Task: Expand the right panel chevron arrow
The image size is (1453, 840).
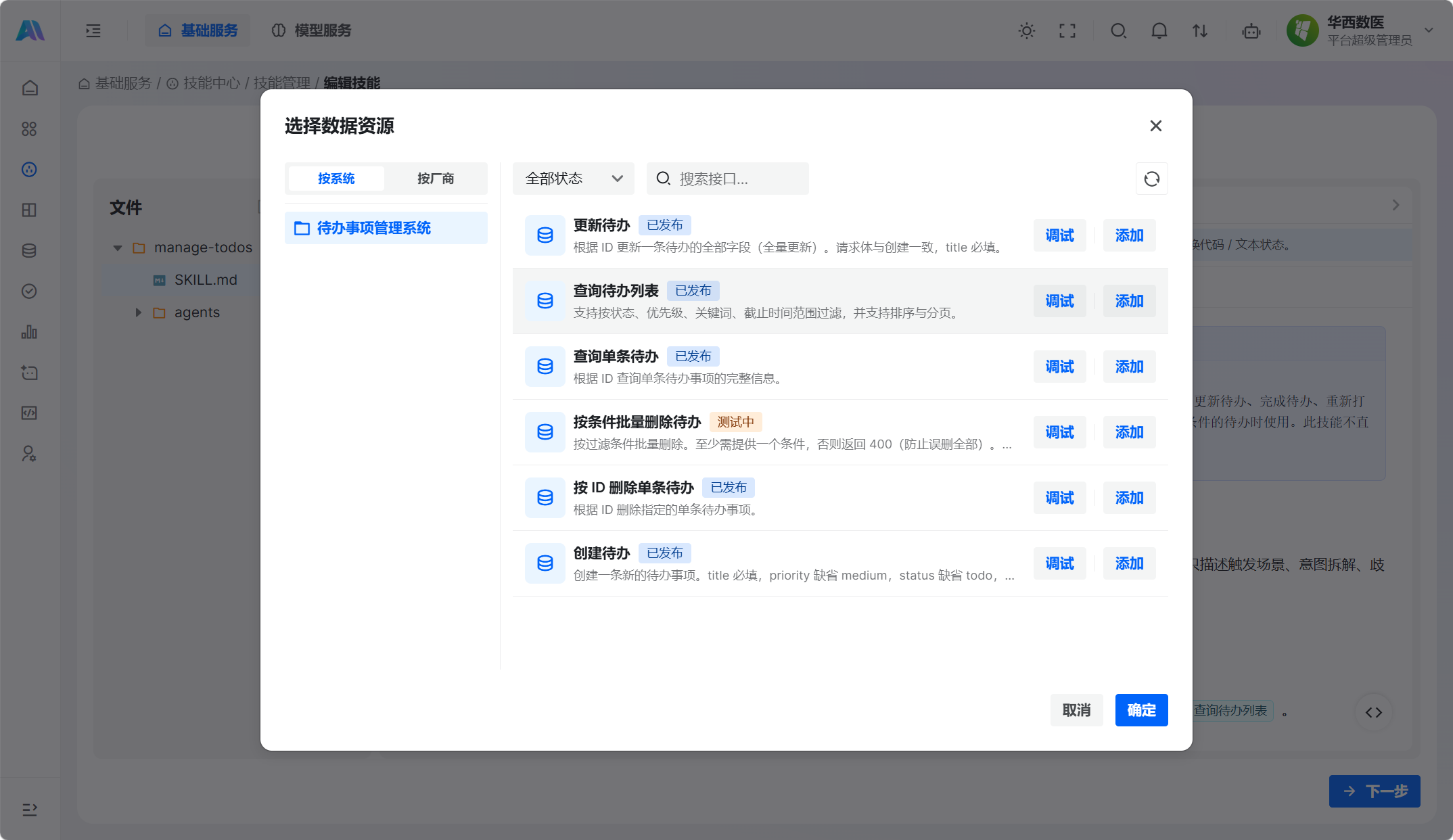Action: pos(1396,205)
